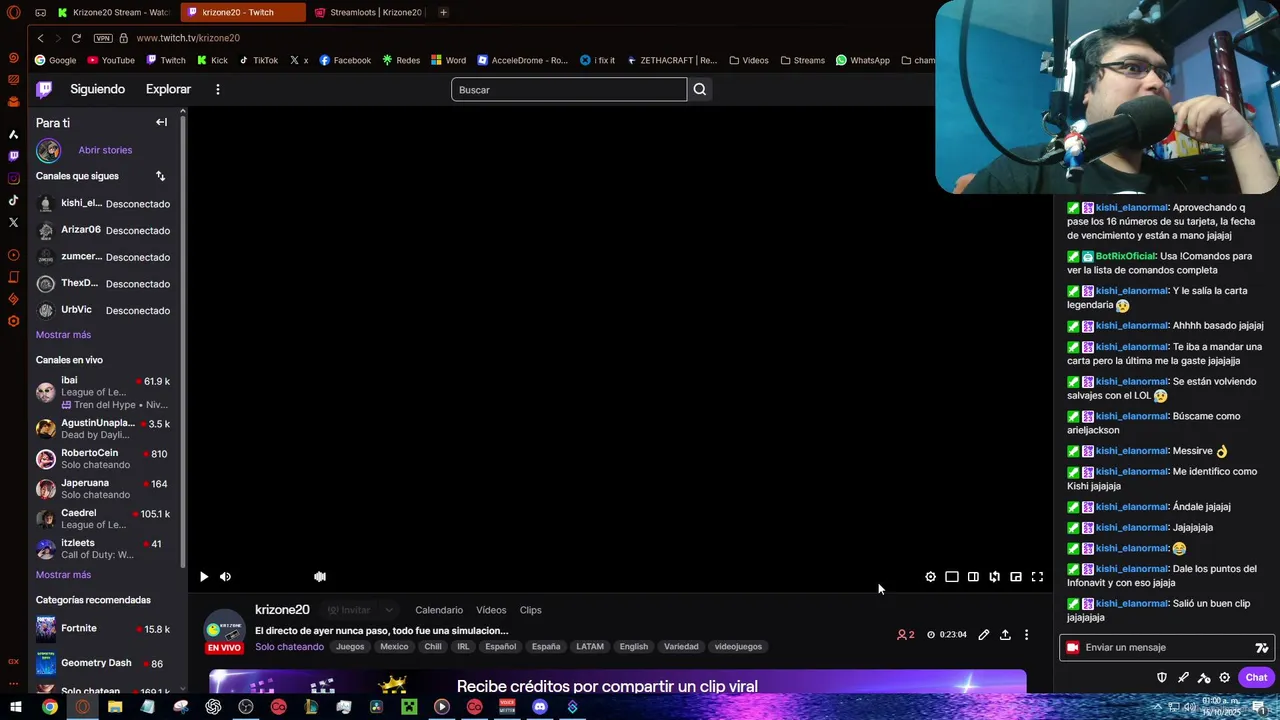Screen dimensions: 1280x720
Task: Open the chat shield mod icon
Action: [x=1162, y=678]
